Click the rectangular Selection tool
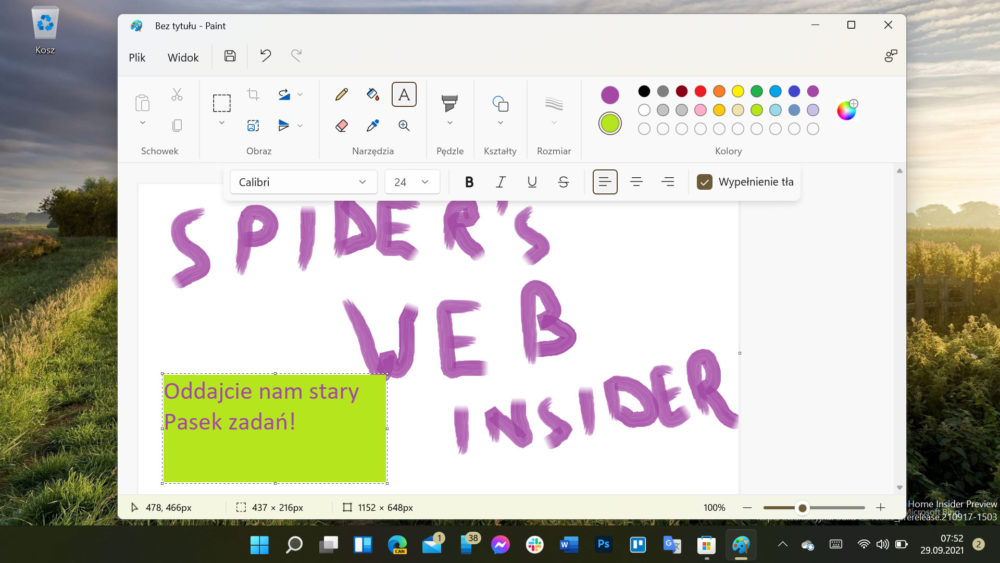 click(221, 103)
